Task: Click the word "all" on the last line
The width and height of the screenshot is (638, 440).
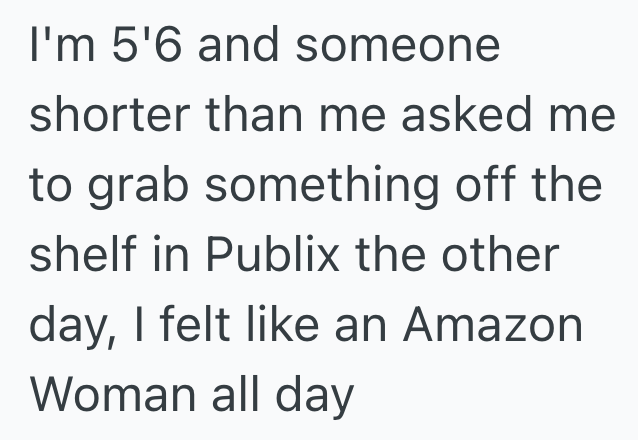Action: (234, 396)
